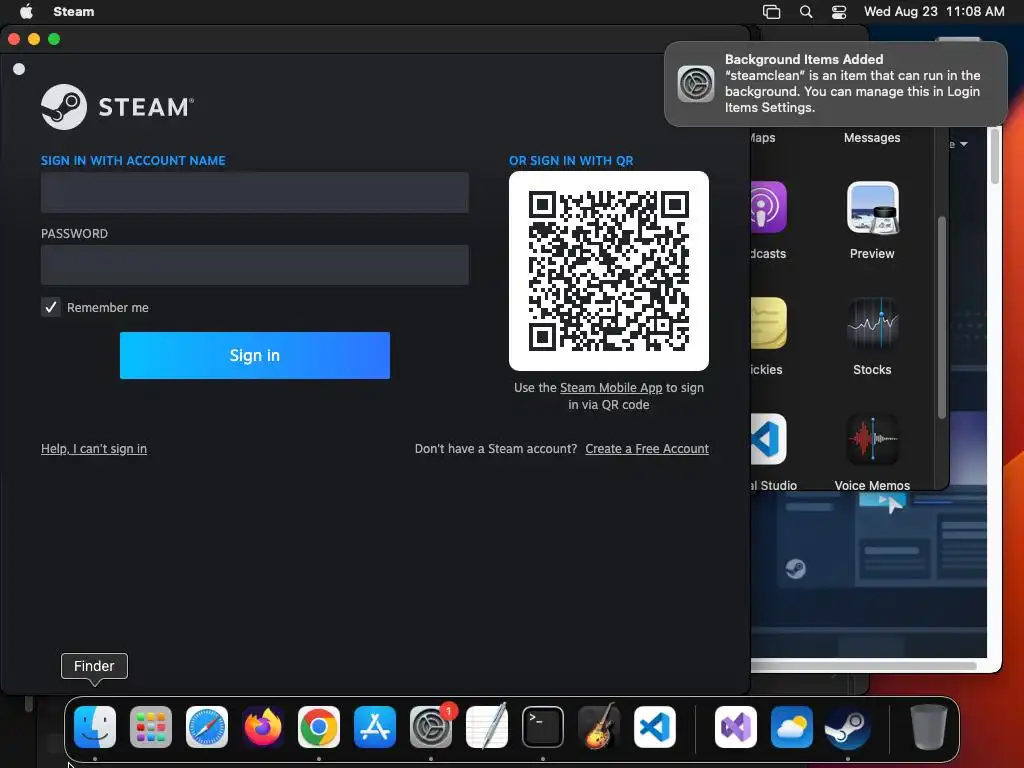1024x768 pixels.
Task: Open the Steam menu in menu bar
Action: (x=74, y=11)
